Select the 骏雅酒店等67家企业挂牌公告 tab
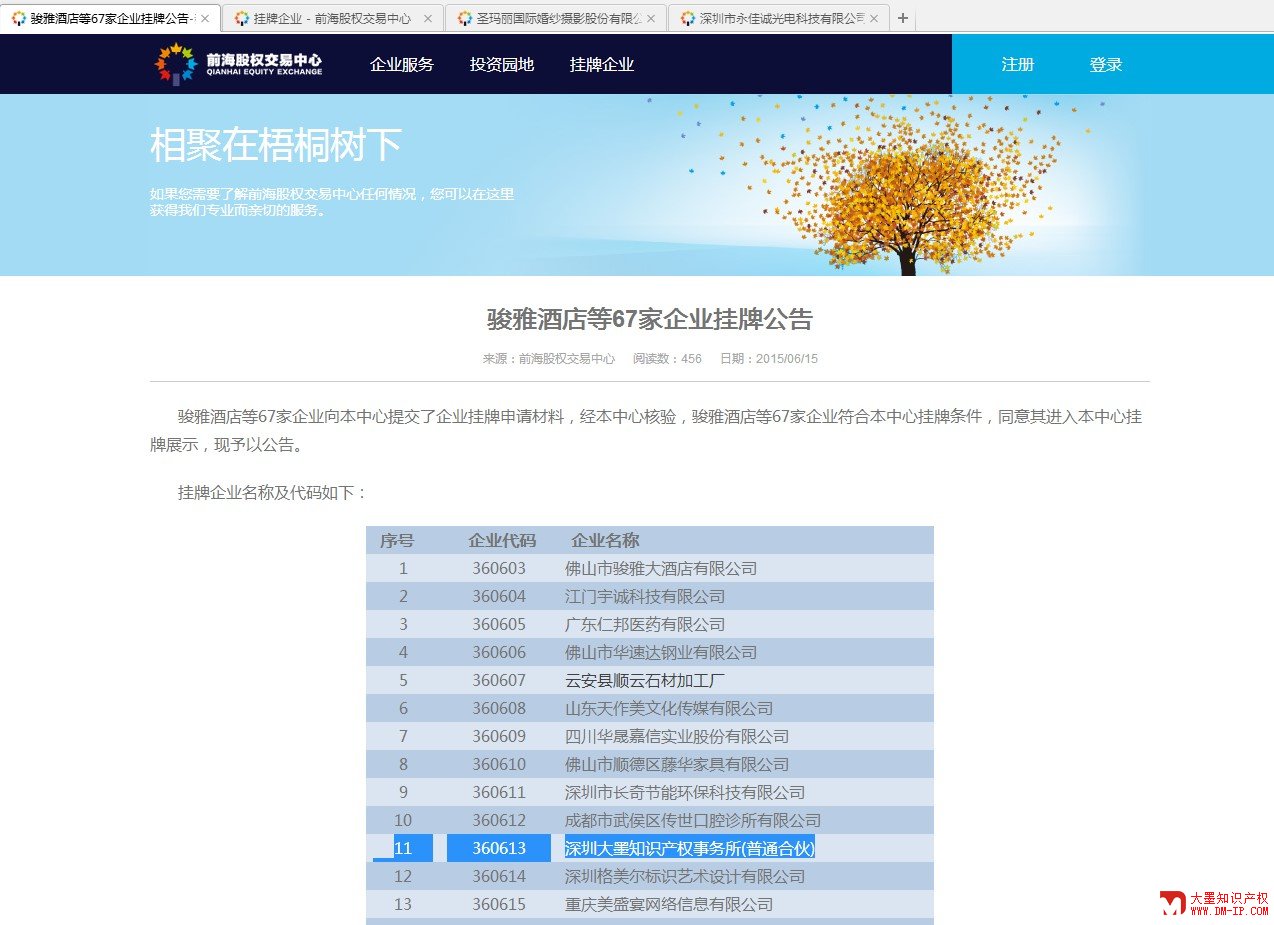This screenshot has width=1274, height=925. point(110,18)
